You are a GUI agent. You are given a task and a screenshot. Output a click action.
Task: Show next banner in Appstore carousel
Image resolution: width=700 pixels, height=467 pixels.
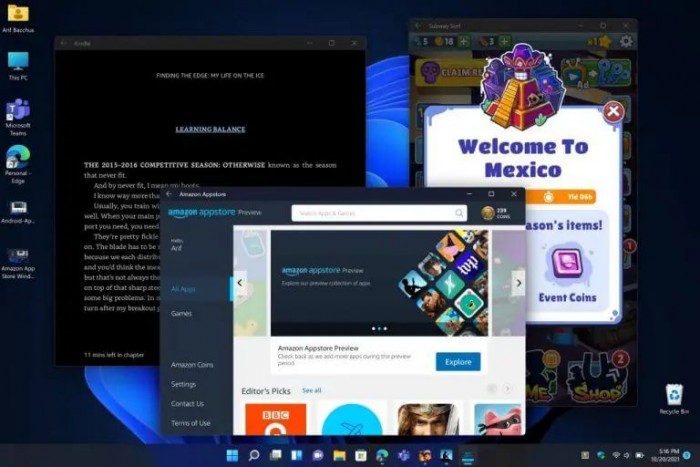point(518,283)
